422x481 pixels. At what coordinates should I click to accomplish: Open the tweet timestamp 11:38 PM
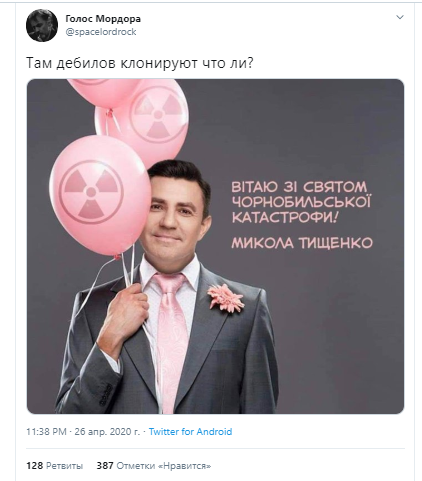pos(46,432)
